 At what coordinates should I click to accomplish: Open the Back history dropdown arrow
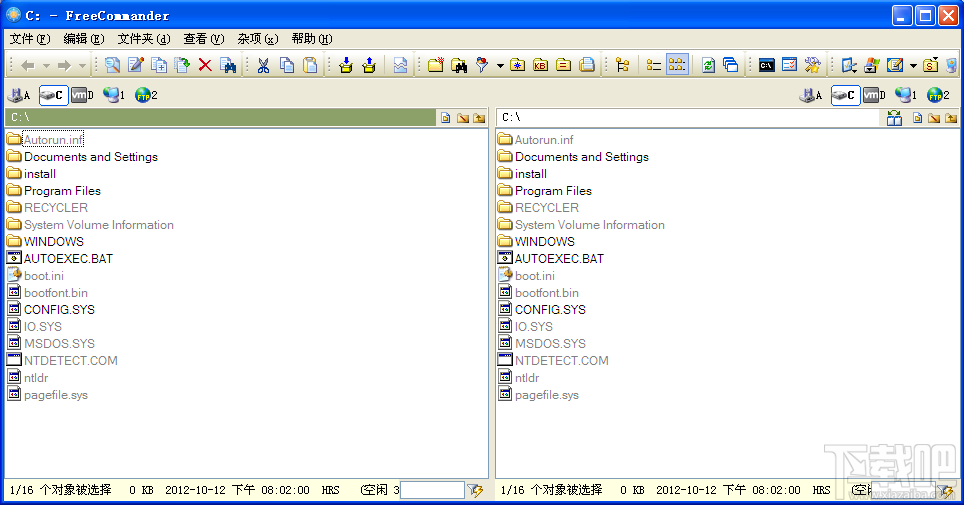point(46,65)
